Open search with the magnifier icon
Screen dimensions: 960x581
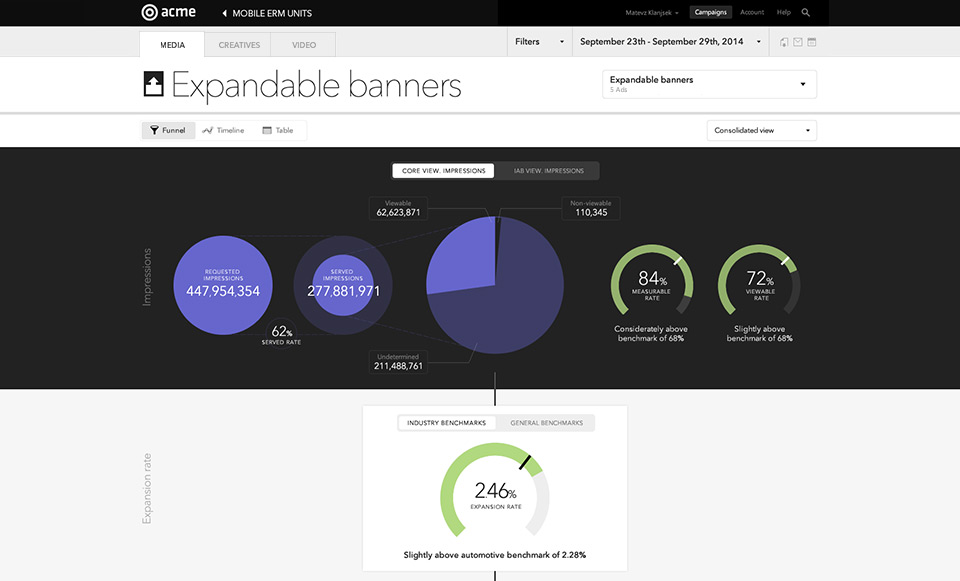point(806,12)
